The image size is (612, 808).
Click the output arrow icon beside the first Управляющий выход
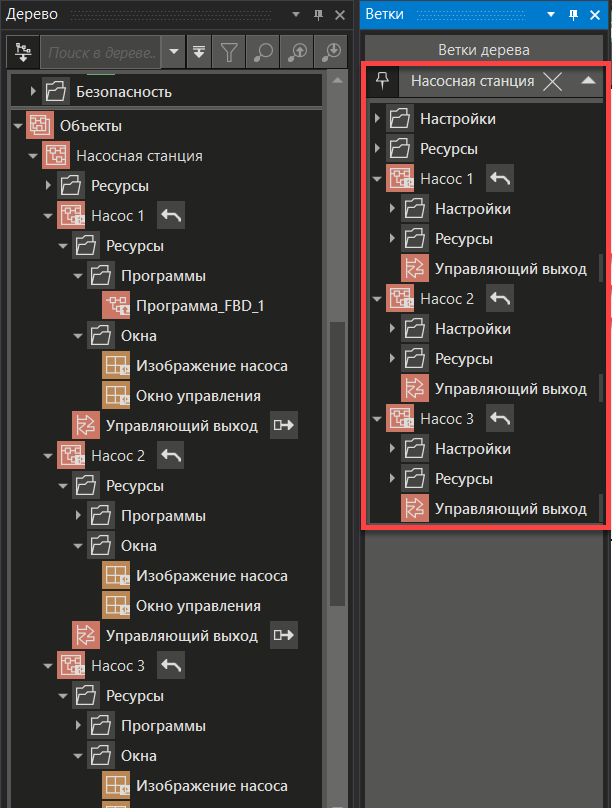285,426
